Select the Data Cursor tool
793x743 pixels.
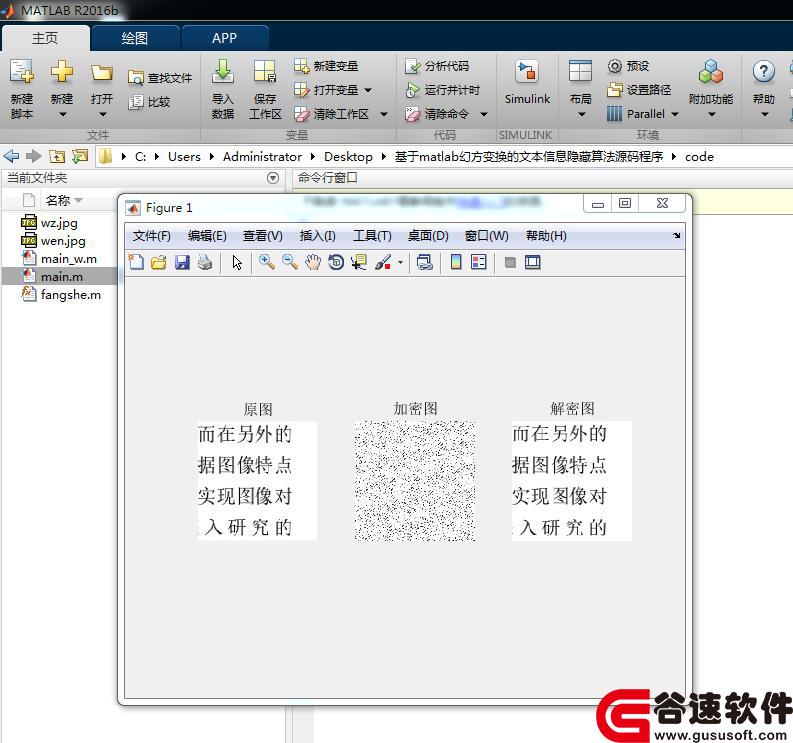click(x=359, y=262)
